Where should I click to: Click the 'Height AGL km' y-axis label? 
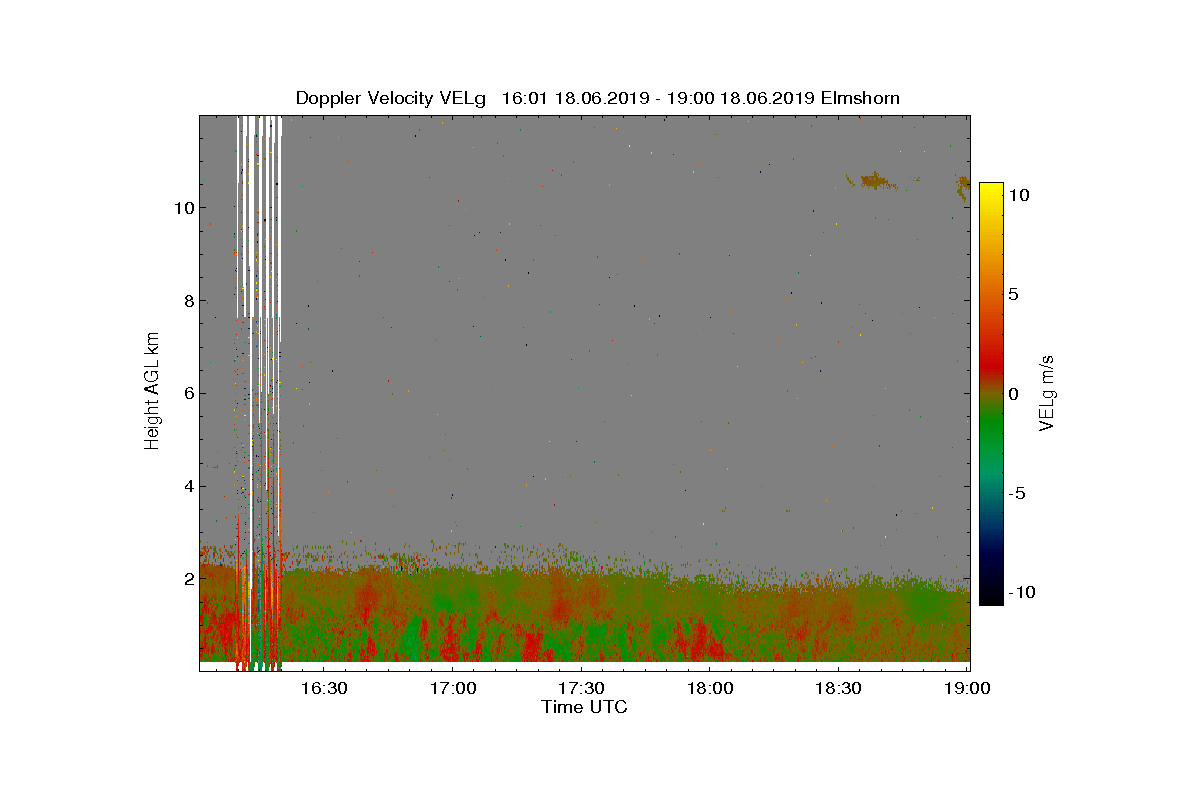[152, 393]
